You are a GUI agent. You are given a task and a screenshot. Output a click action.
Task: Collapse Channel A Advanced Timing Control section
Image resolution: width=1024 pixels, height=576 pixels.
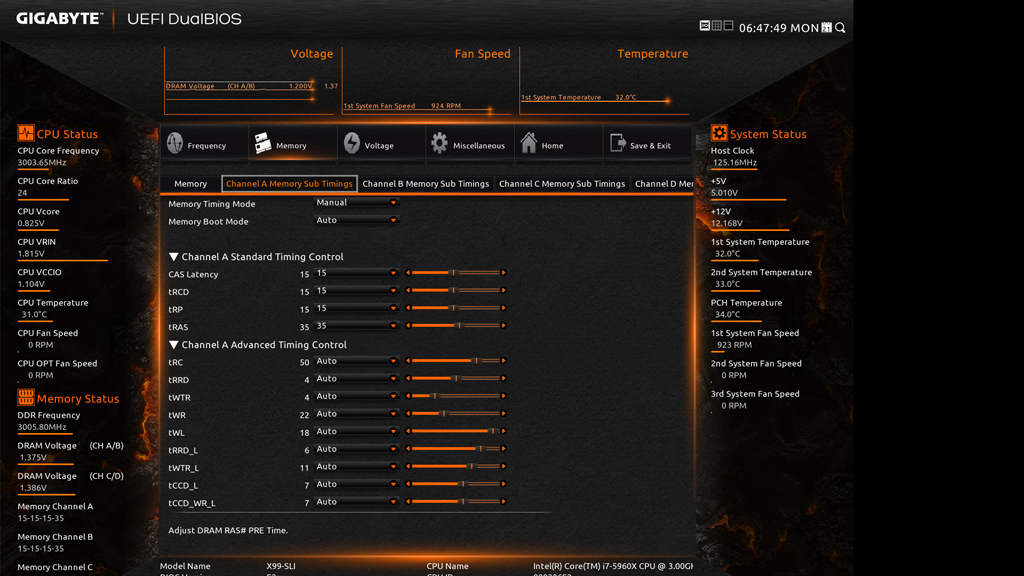pyautogui.click(x=174, y=345)
